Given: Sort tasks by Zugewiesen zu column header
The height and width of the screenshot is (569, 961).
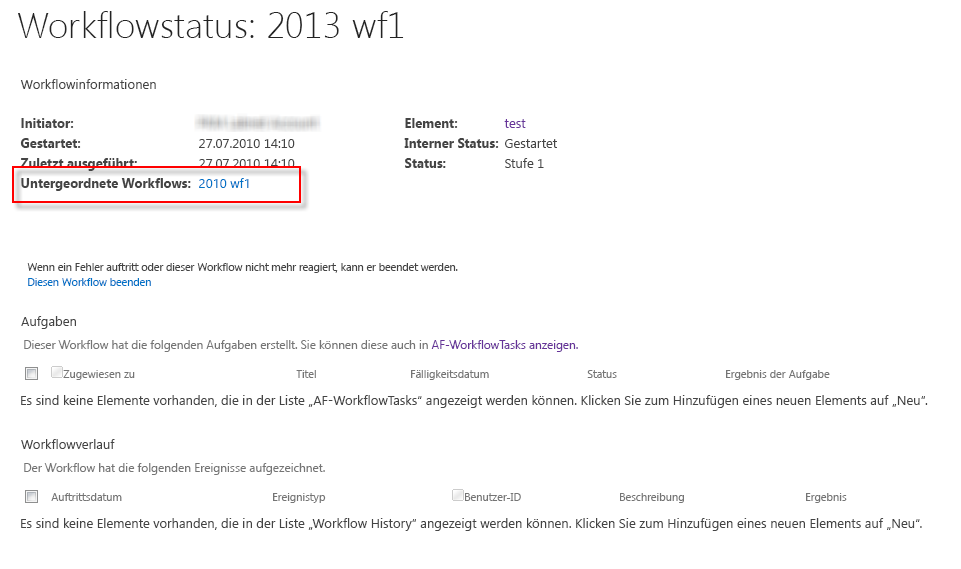Looking at the screenshot, I should [99, 374].
